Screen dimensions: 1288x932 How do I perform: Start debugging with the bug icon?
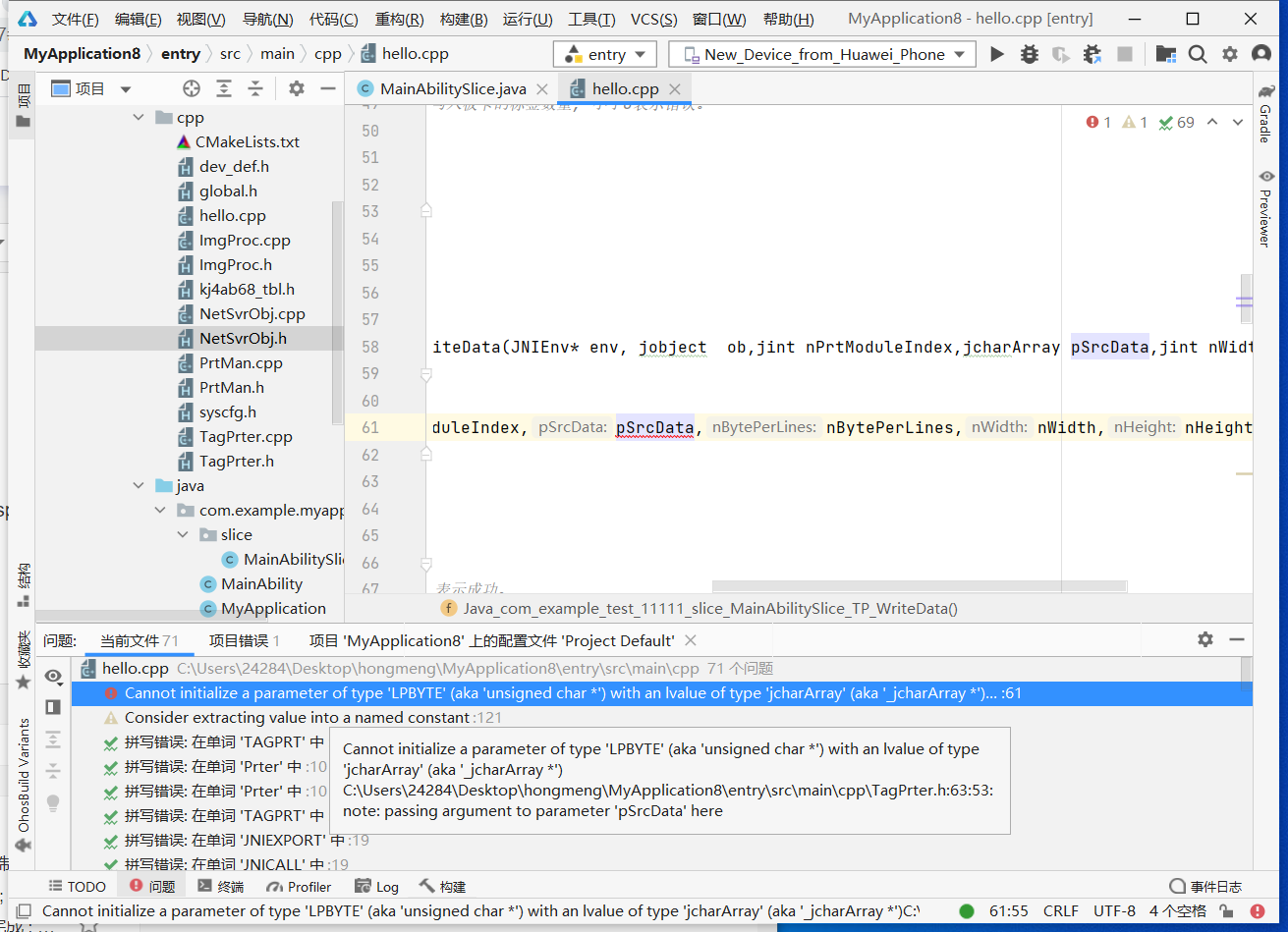click(1029, 54)
